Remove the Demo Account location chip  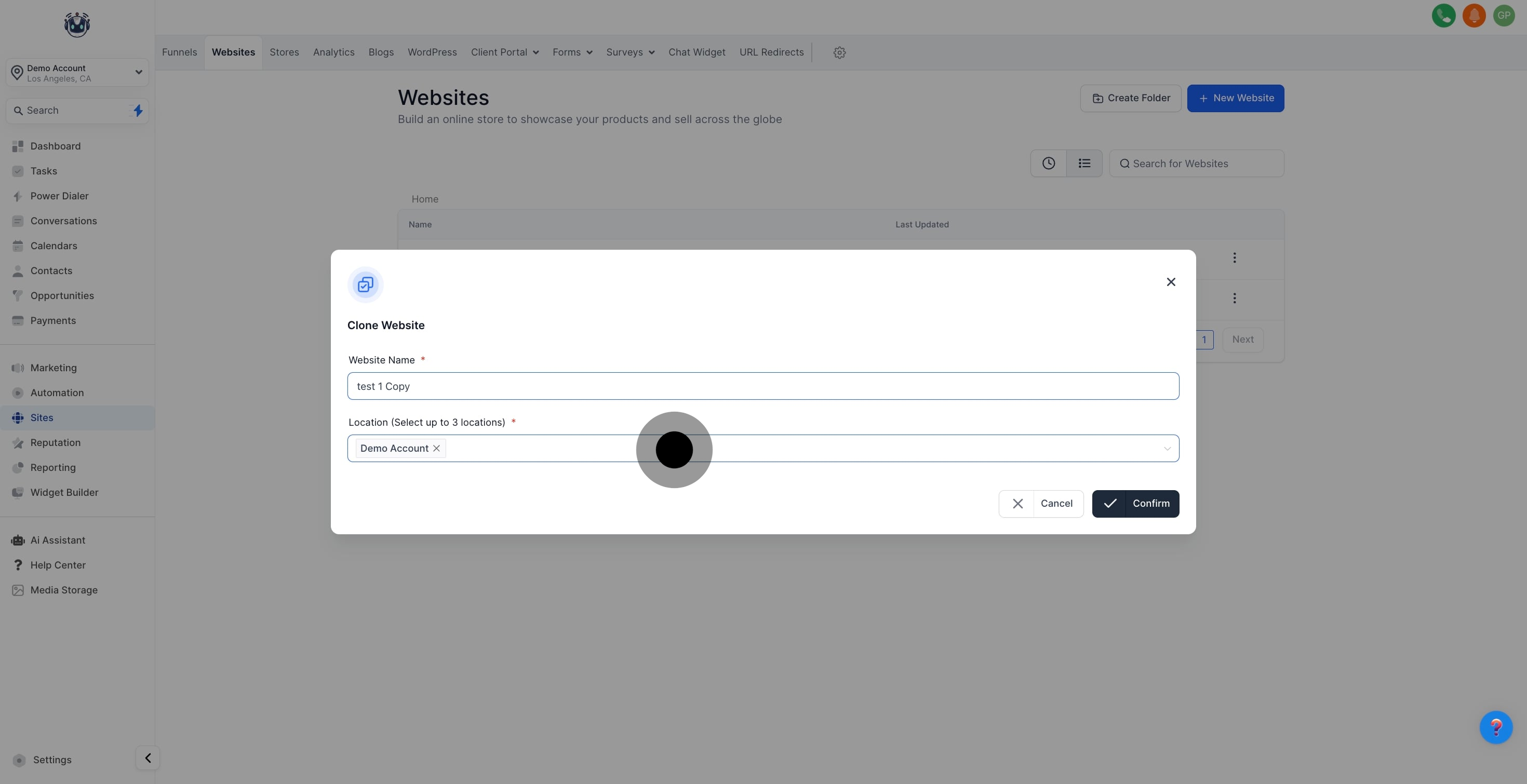coord(437,449)
